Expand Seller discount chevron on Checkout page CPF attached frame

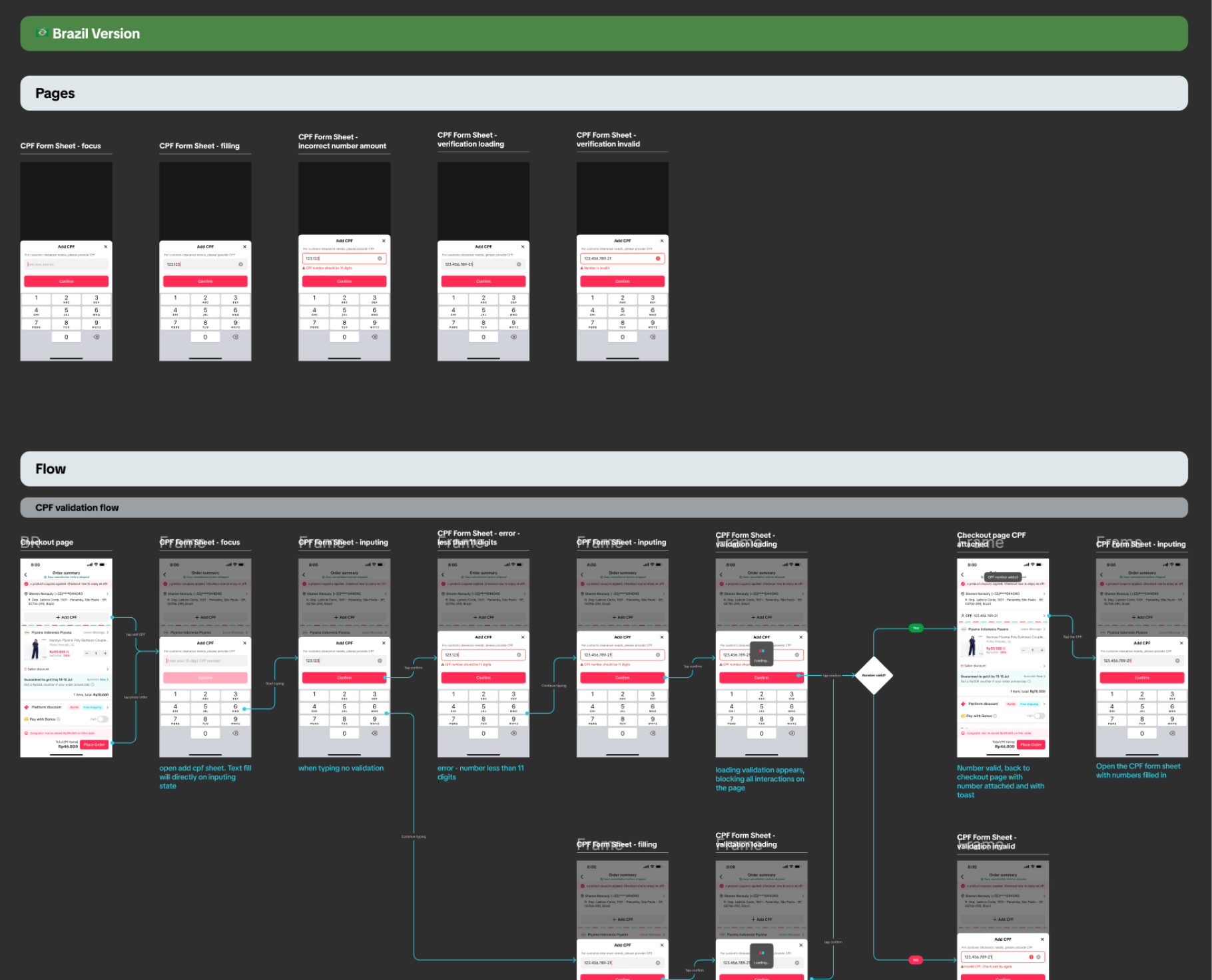coord(1044,666)
